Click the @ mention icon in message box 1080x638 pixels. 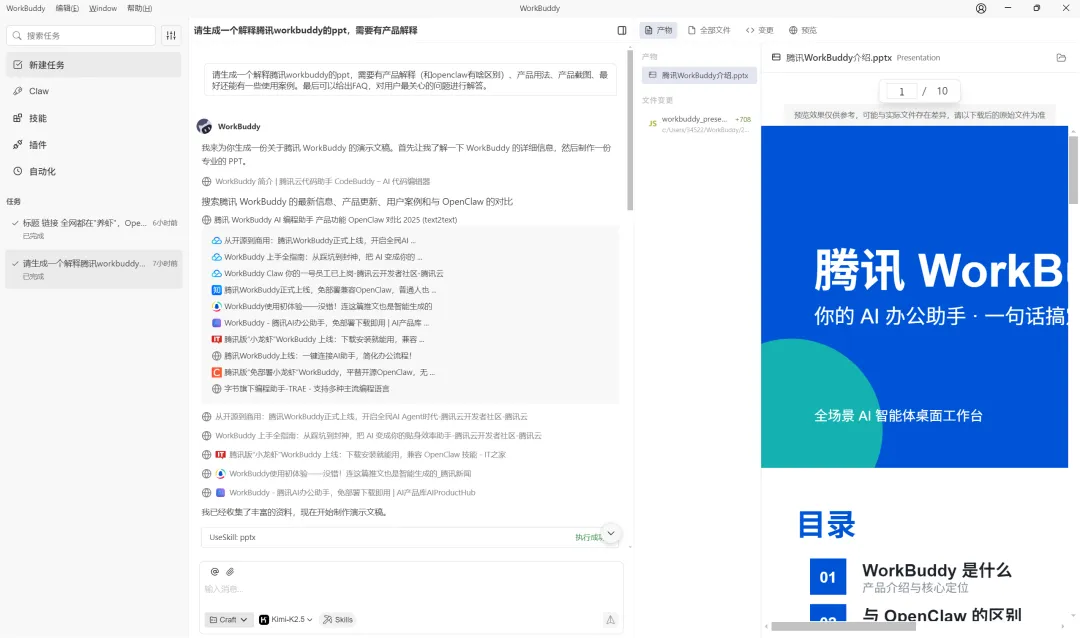click(x=215, y=572)
